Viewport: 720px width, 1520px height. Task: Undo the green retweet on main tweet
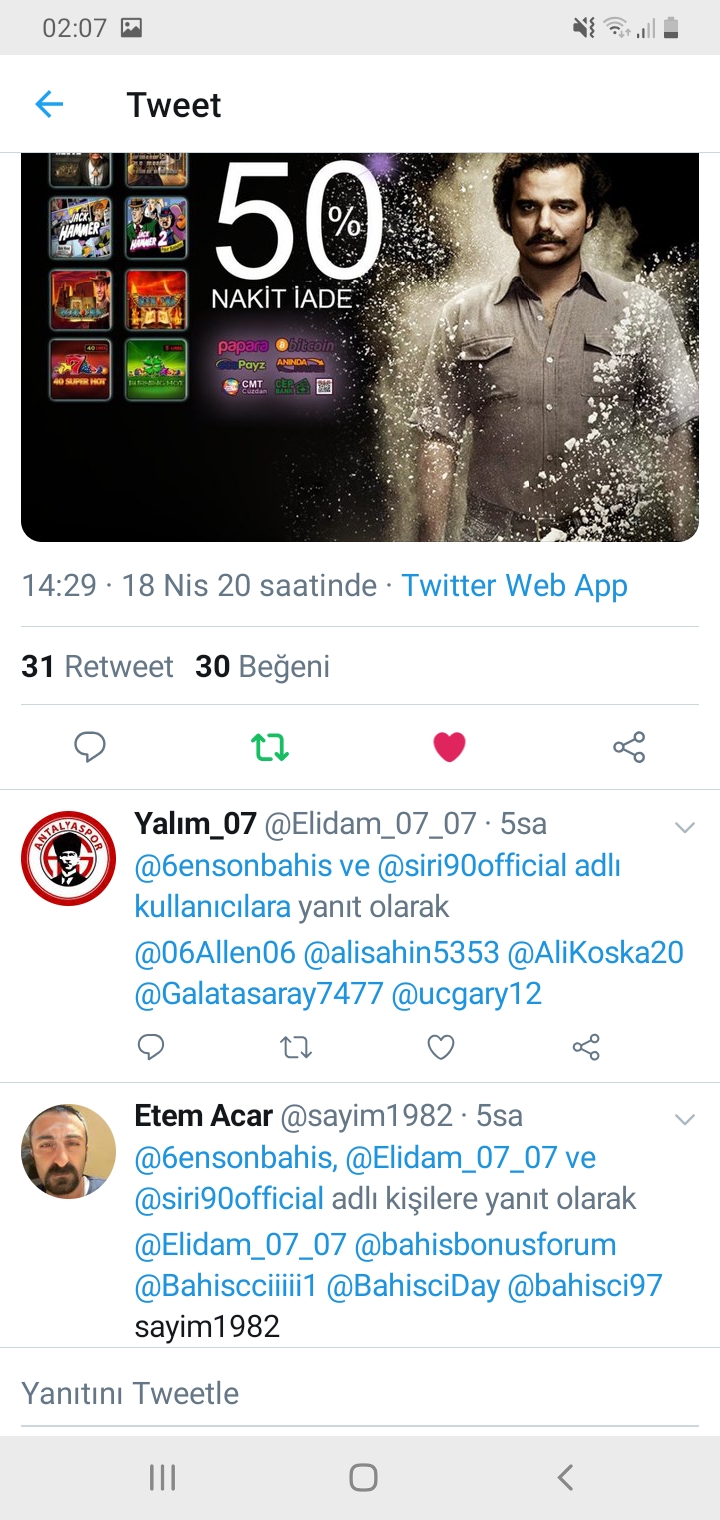[270, 747]
